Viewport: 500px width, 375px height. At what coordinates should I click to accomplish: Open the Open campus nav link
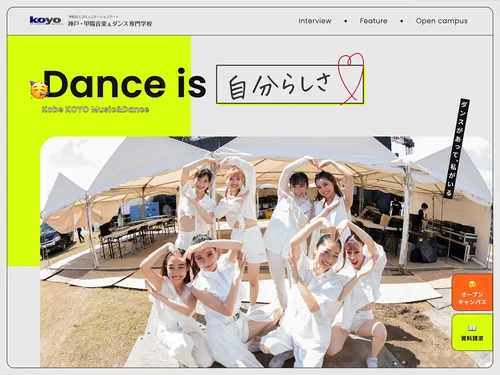[x=441, y=21]
